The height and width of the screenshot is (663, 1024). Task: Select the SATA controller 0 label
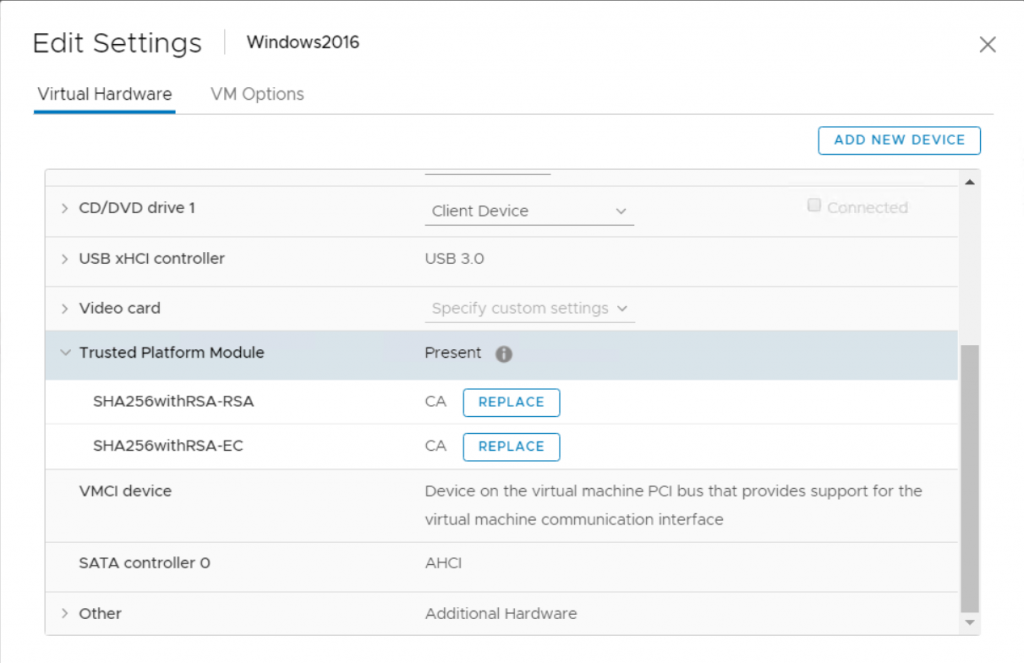point(144,563)
